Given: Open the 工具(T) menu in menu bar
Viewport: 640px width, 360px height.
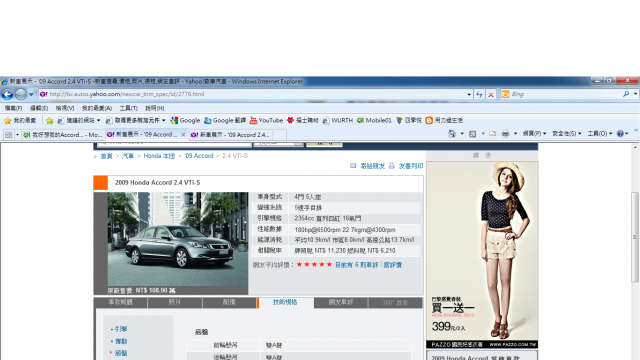Looking at the screenshot, I should pyautogui.click(x=128, y=108).
